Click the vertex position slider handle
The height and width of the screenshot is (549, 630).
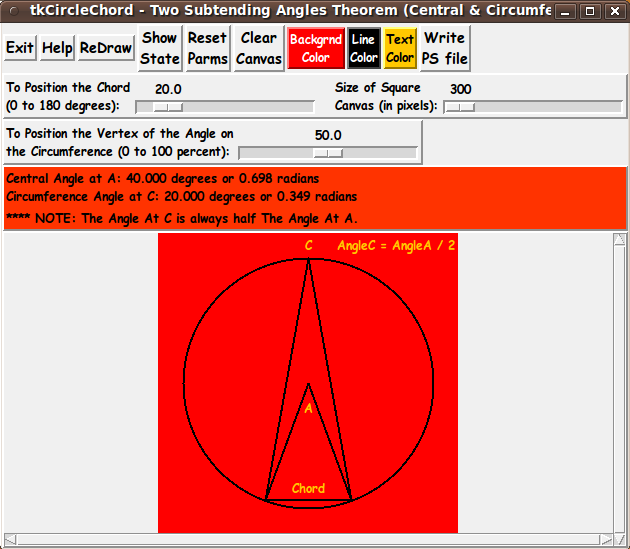click(328, 153)
